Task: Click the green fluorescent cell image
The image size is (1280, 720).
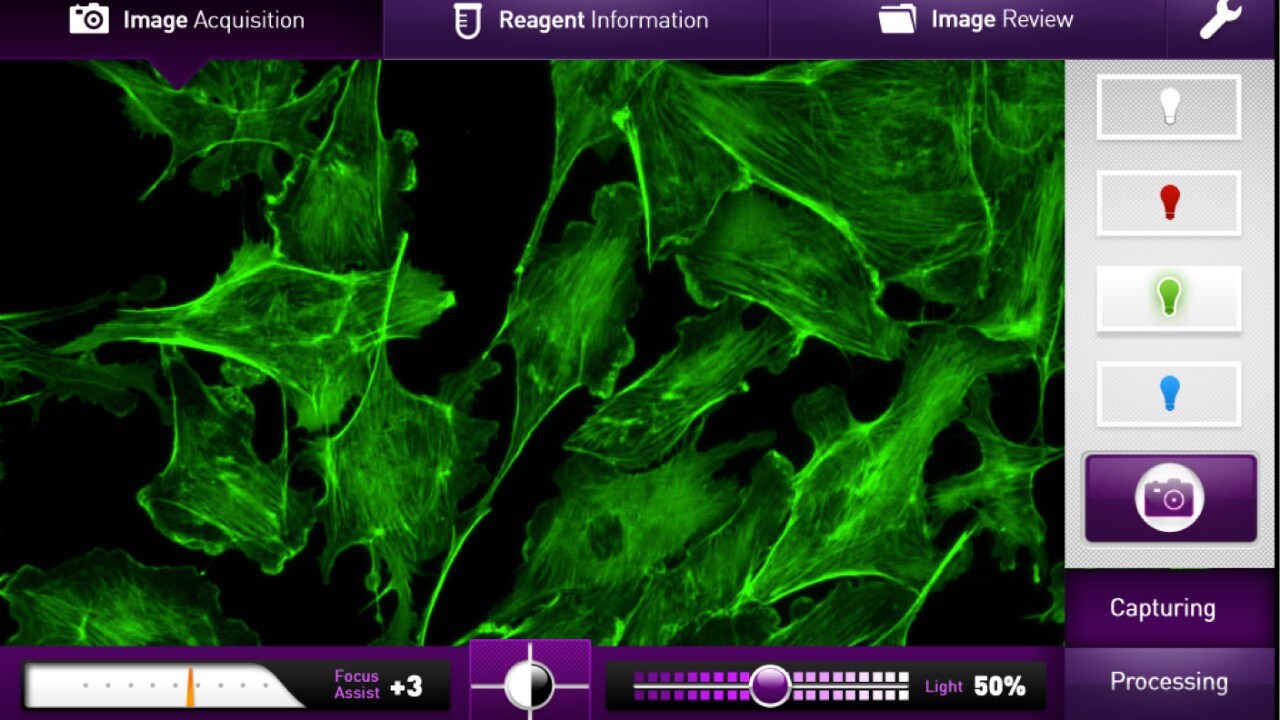Action: [x=530, y=350]
